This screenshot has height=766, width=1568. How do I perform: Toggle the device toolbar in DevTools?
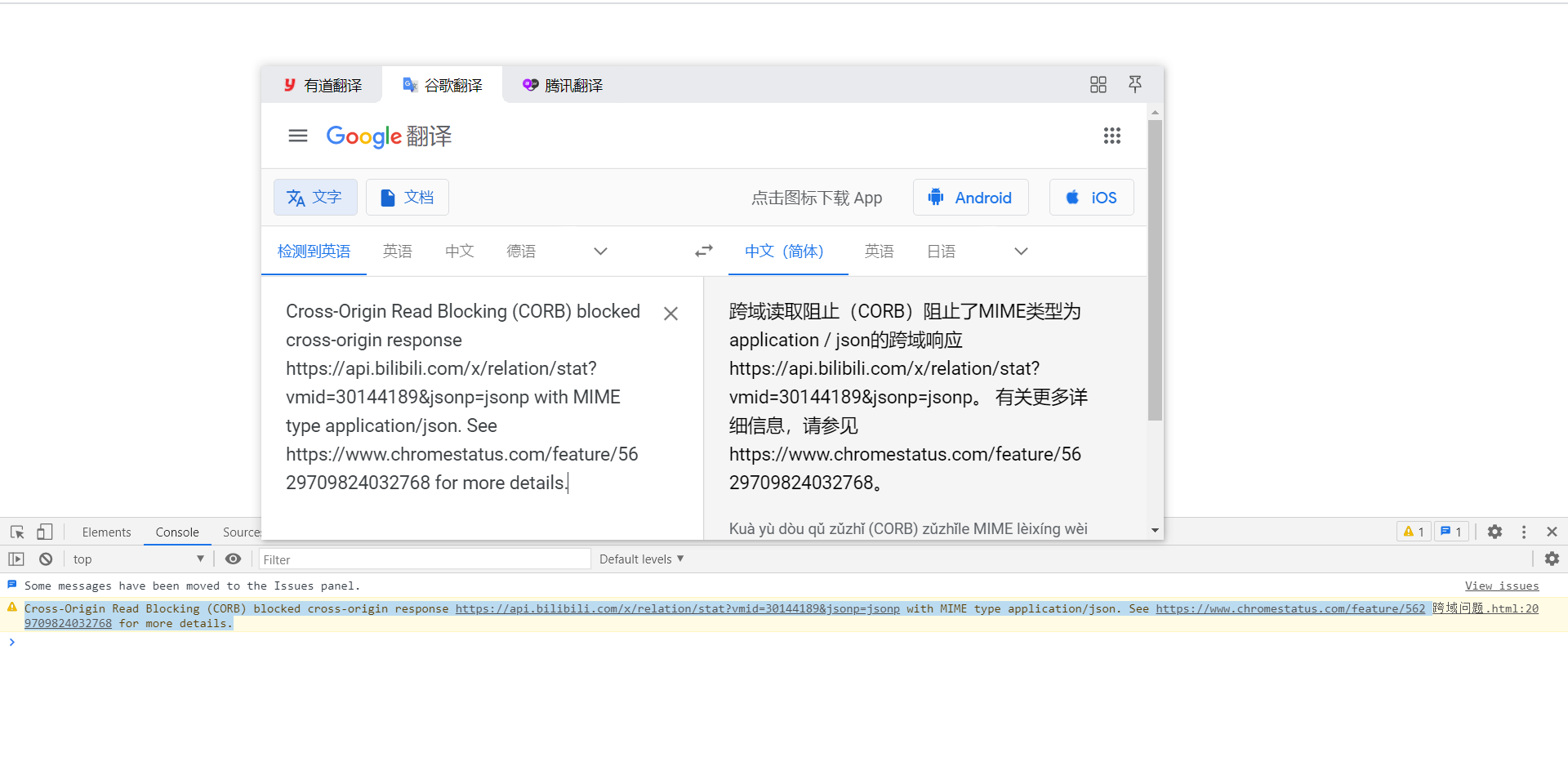point(45,532)
